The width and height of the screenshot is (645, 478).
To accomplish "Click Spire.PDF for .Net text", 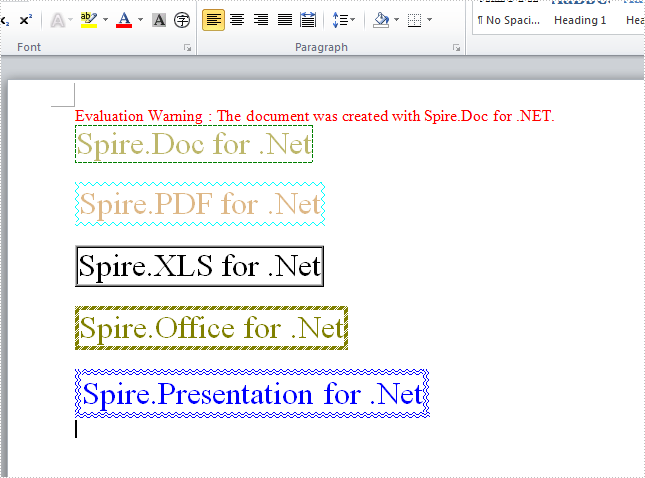I will tap(200, 204).
